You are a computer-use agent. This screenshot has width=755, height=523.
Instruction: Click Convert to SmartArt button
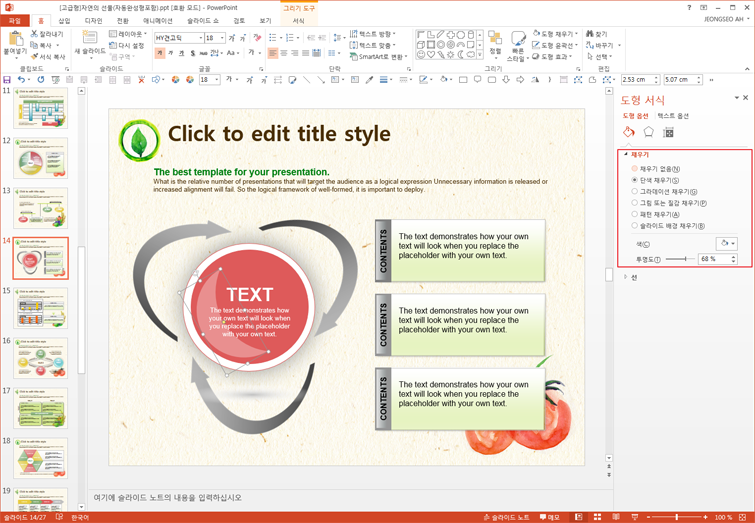[376, 57]
